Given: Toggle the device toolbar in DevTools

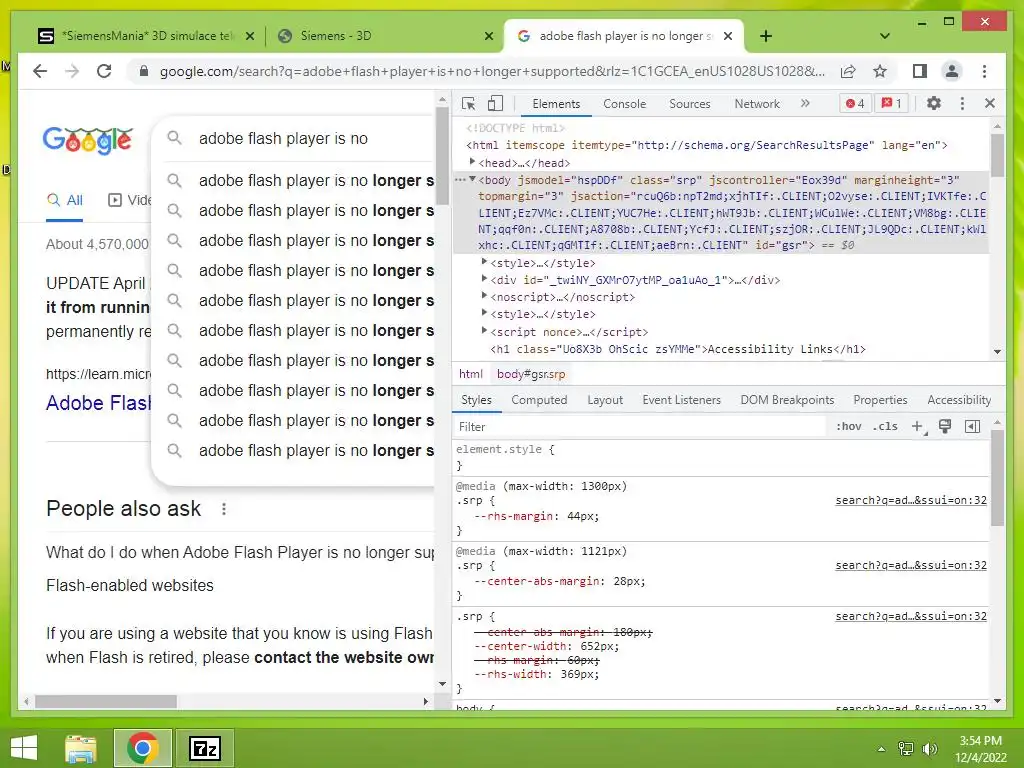Looking at the screenshot, I should [496, 103].
